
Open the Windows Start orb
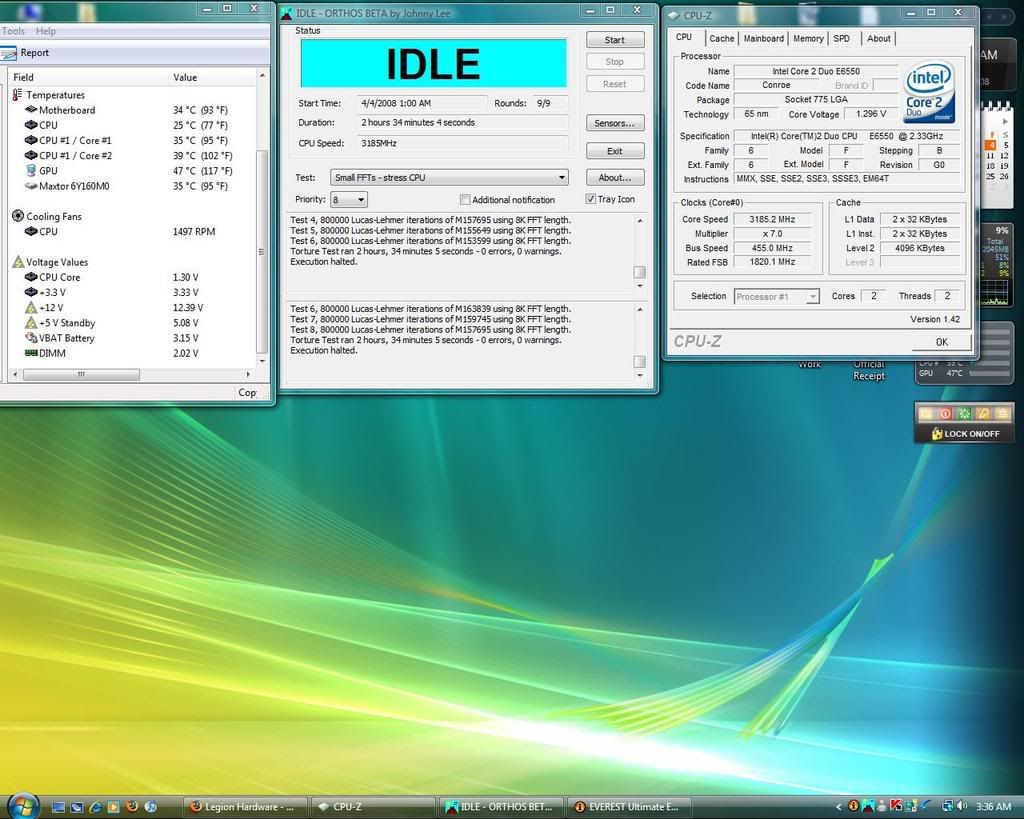click(x=22, y=805)
